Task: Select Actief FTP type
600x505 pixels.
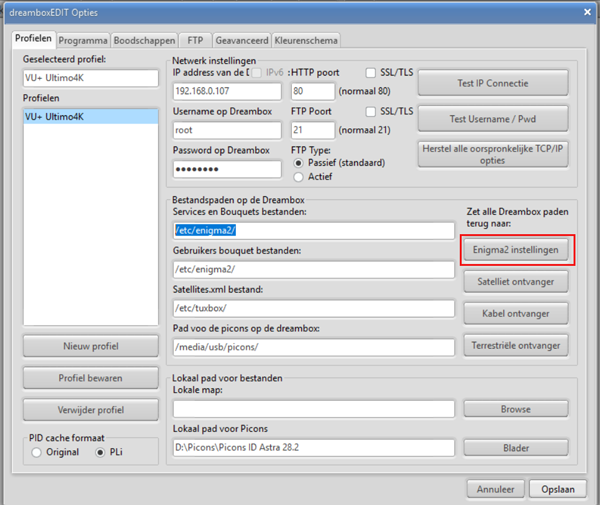Action: point(298,177)
